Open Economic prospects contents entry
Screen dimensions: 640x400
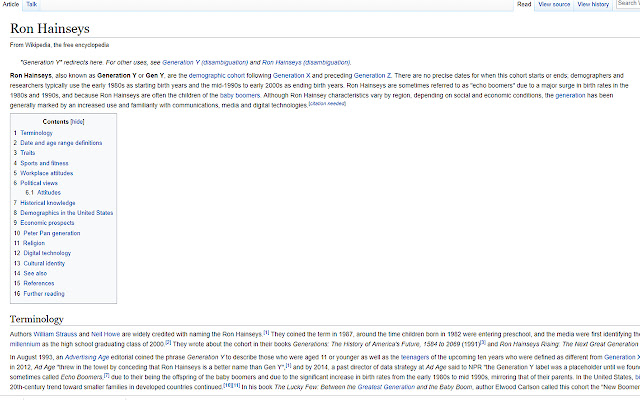pos(47,223)
